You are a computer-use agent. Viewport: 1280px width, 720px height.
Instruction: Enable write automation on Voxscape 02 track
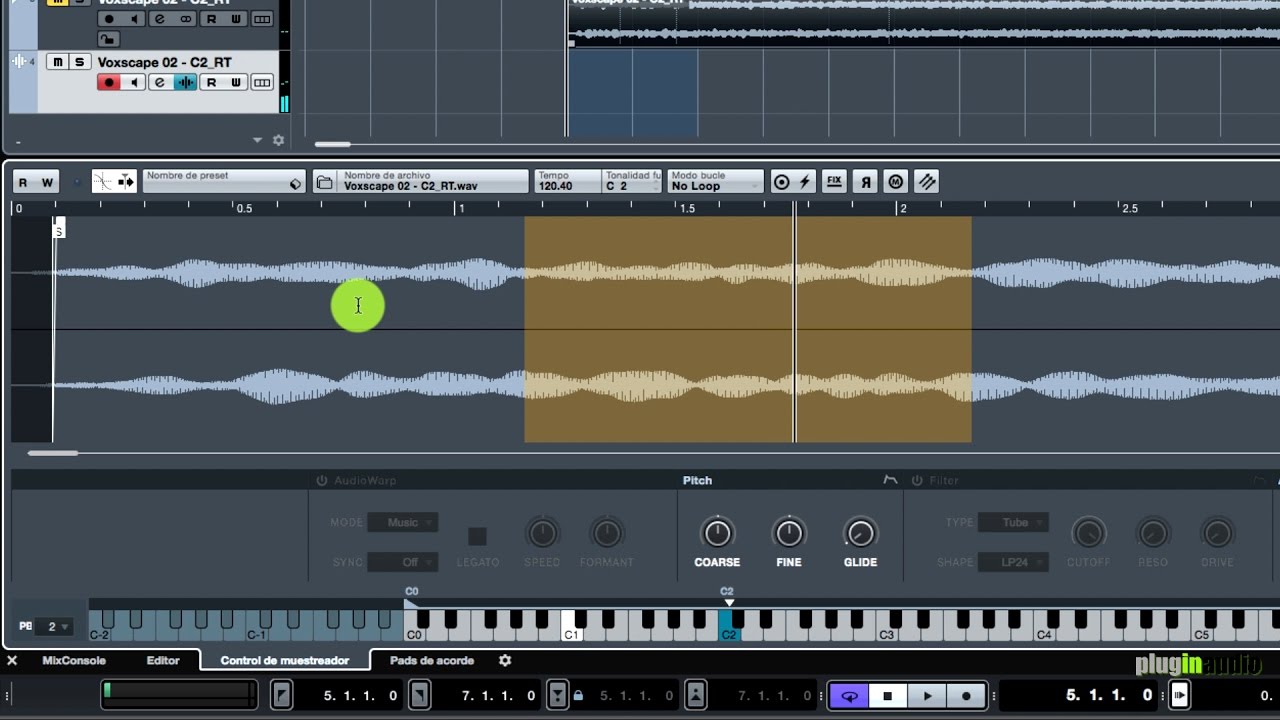[236, 82]
